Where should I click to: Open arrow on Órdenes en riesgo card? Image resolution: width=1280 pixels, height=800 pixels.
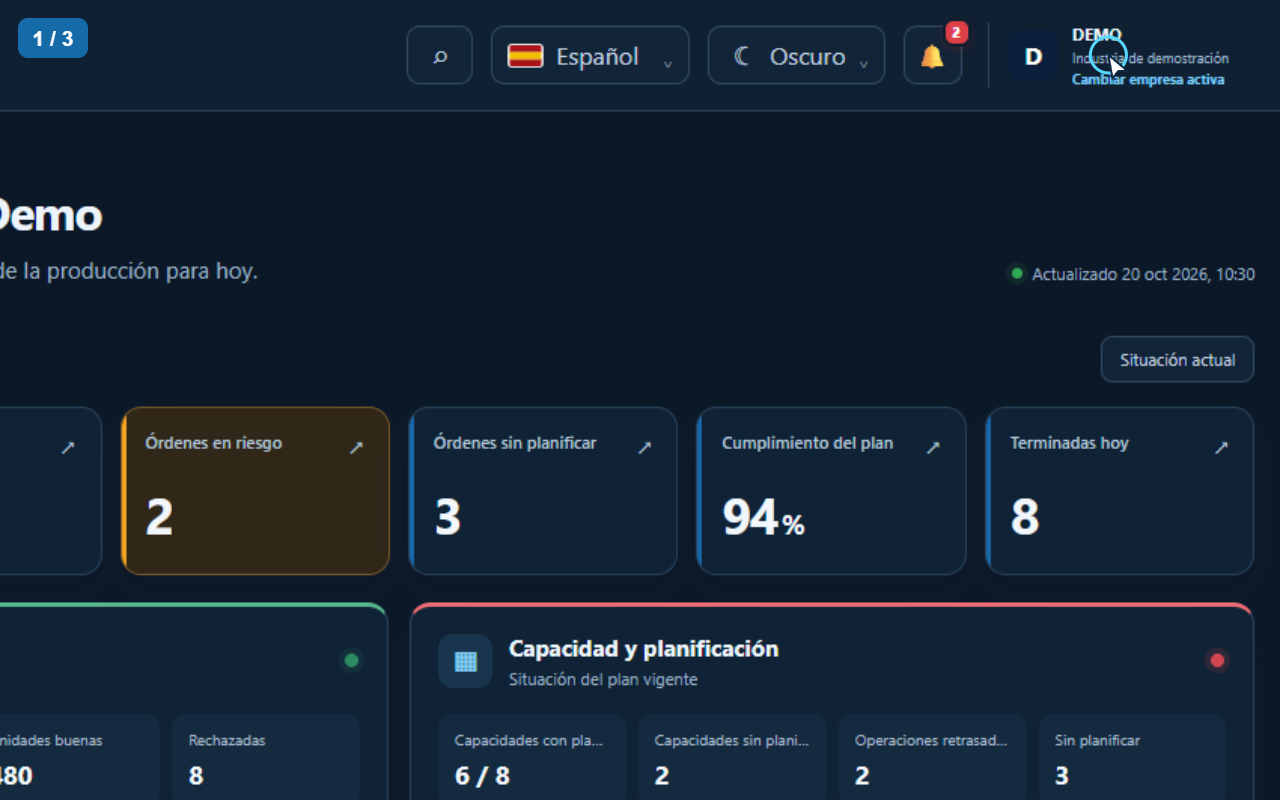[356, 448]
